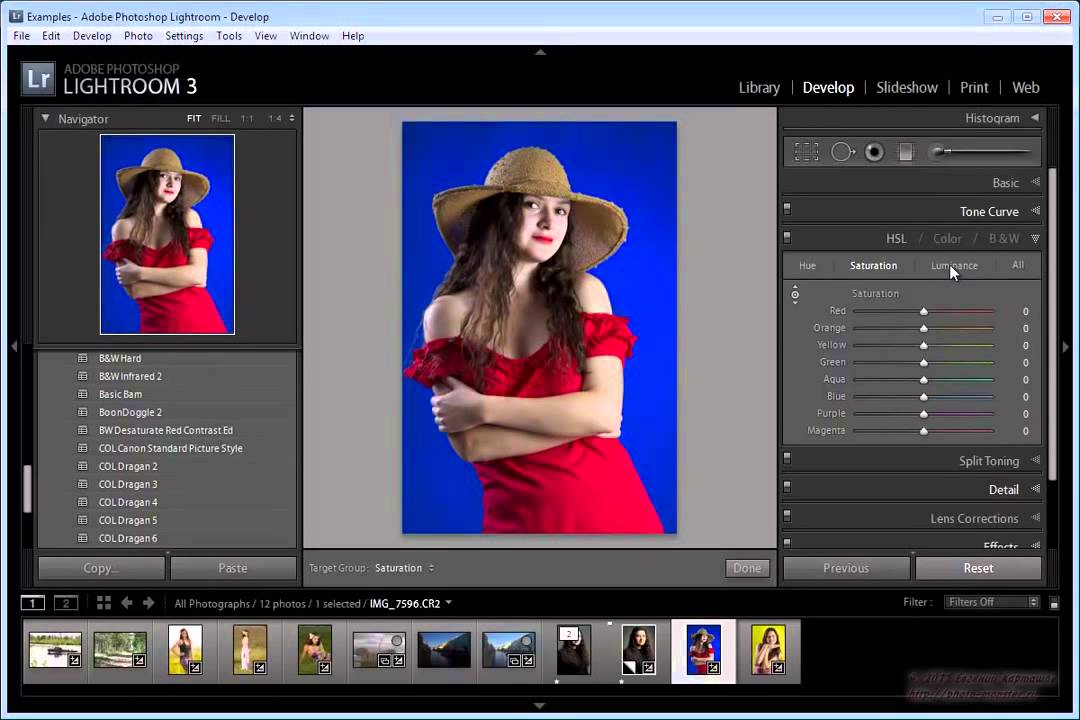Switch to the Hue tab
The height and width of the screenshot is (720, 1080).
tap(807, 265)
